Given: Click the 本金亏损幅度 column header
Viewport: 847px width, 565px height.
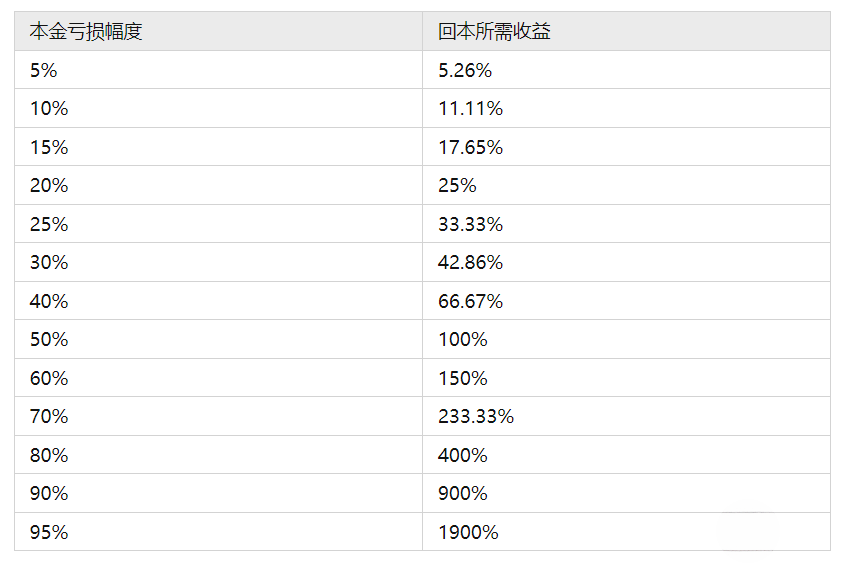Looking at the screenshot, I should (86, 31).
